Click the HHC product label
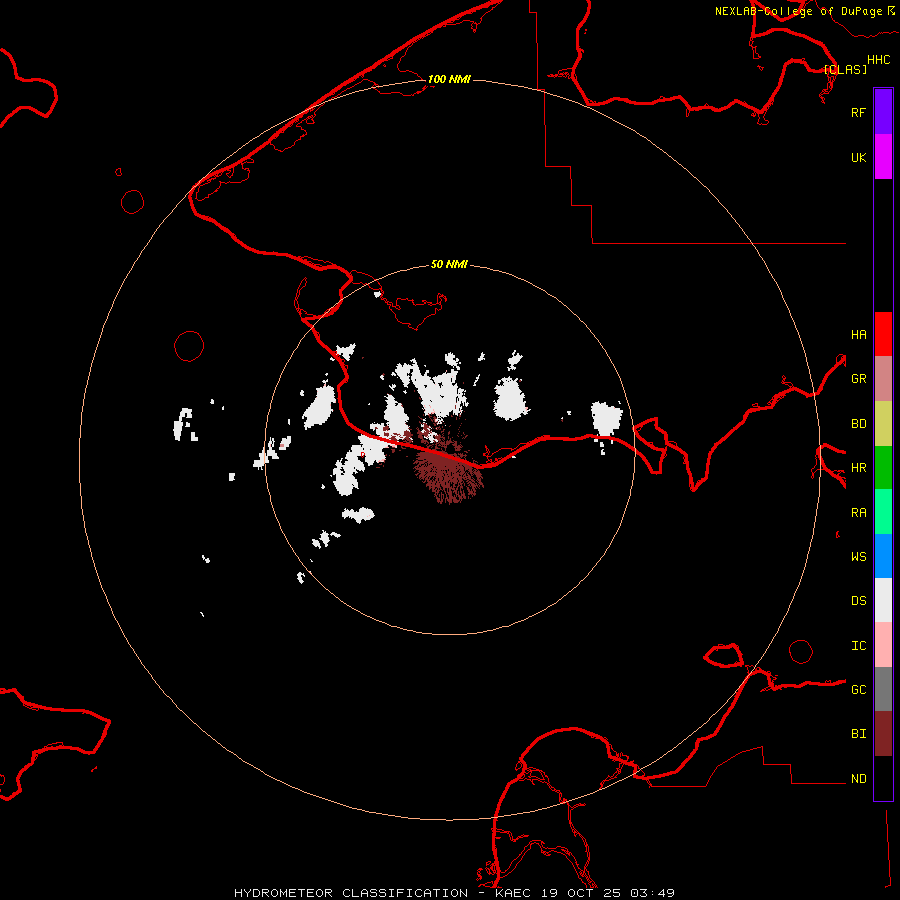Viewport: 900px width, 900px height. [878, 60]
